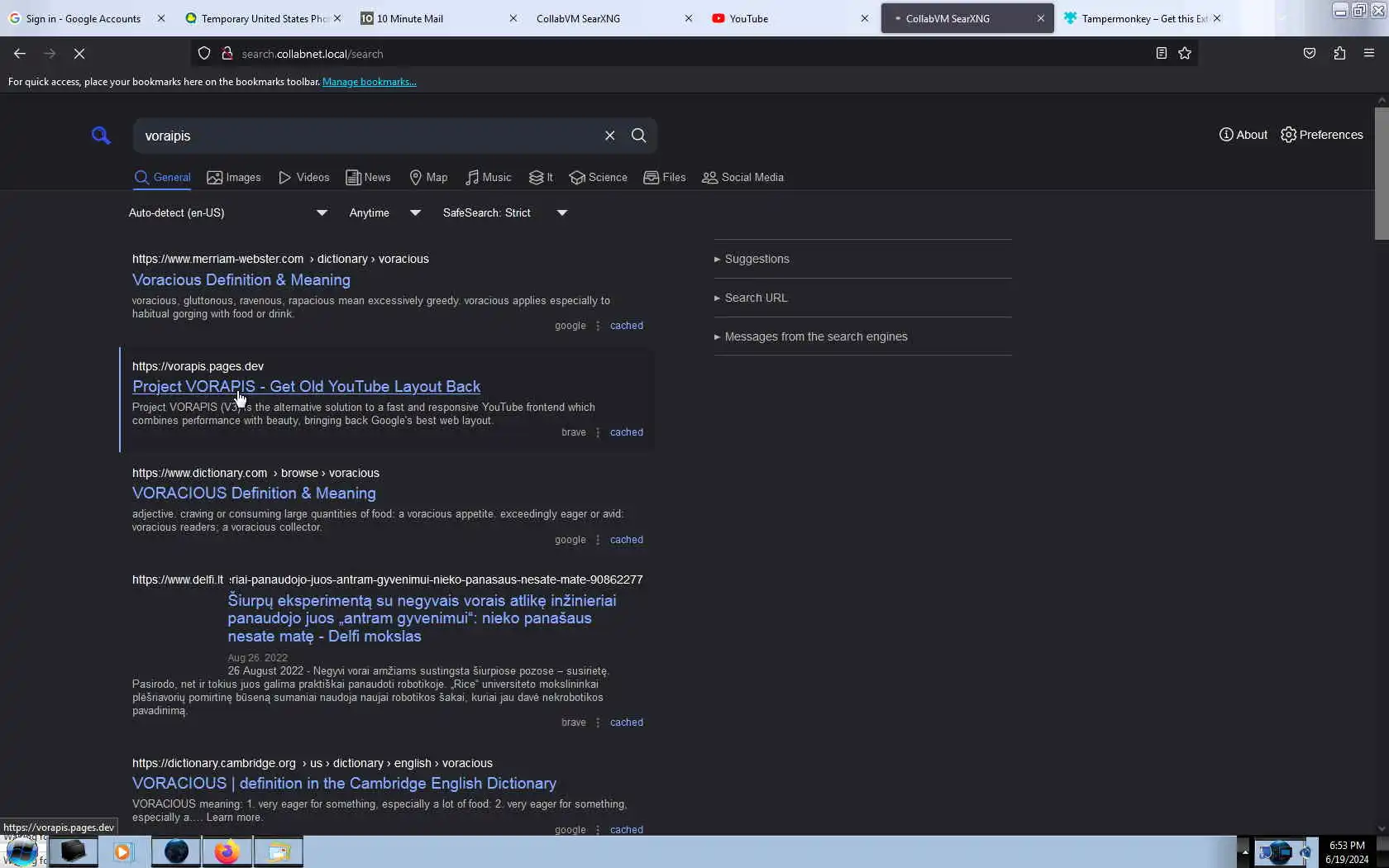This screenshot has width=1389, height=868.
Task: Open the About page
Action: (x=1243, y=135)
